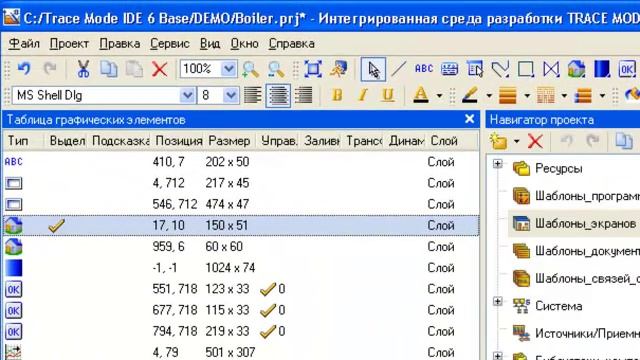The image size is (640, 360).
Task: Click the Размер column header
Action: tap(229, 141)
